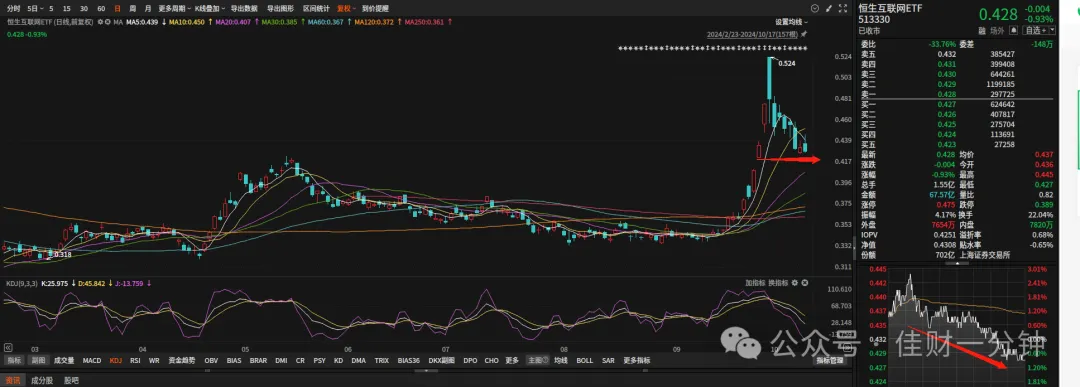Select the TRIX indicator

click(x=382, y=360)
